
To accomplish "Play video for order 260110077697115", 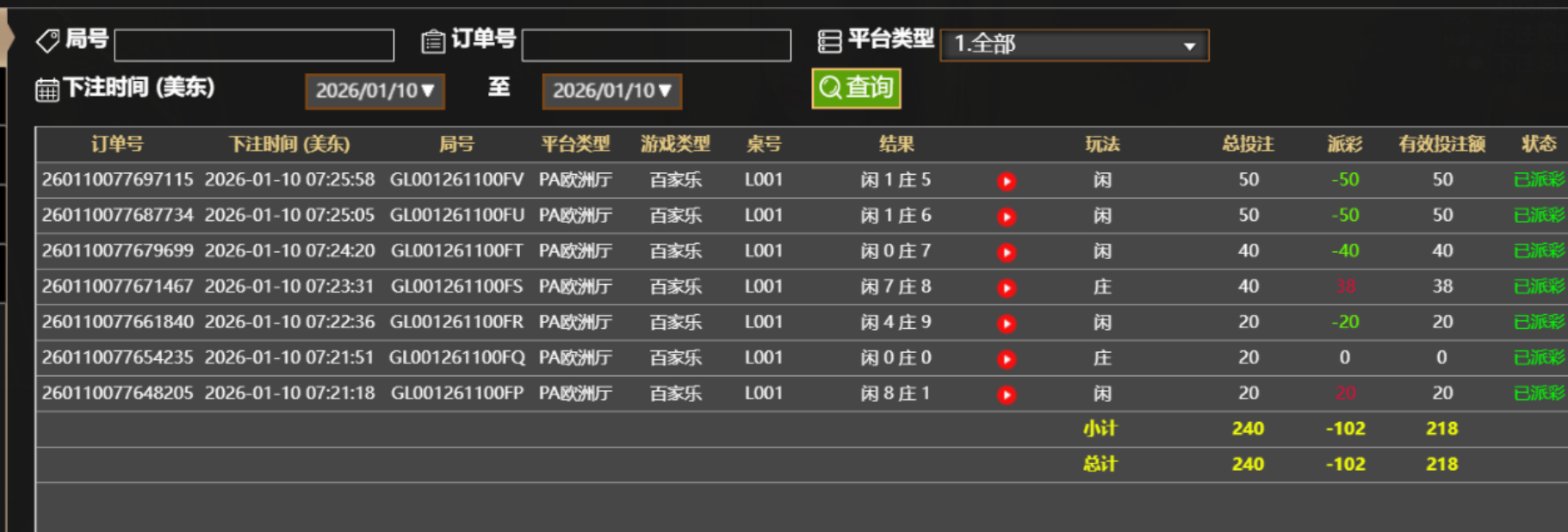I will [1006, 181].
